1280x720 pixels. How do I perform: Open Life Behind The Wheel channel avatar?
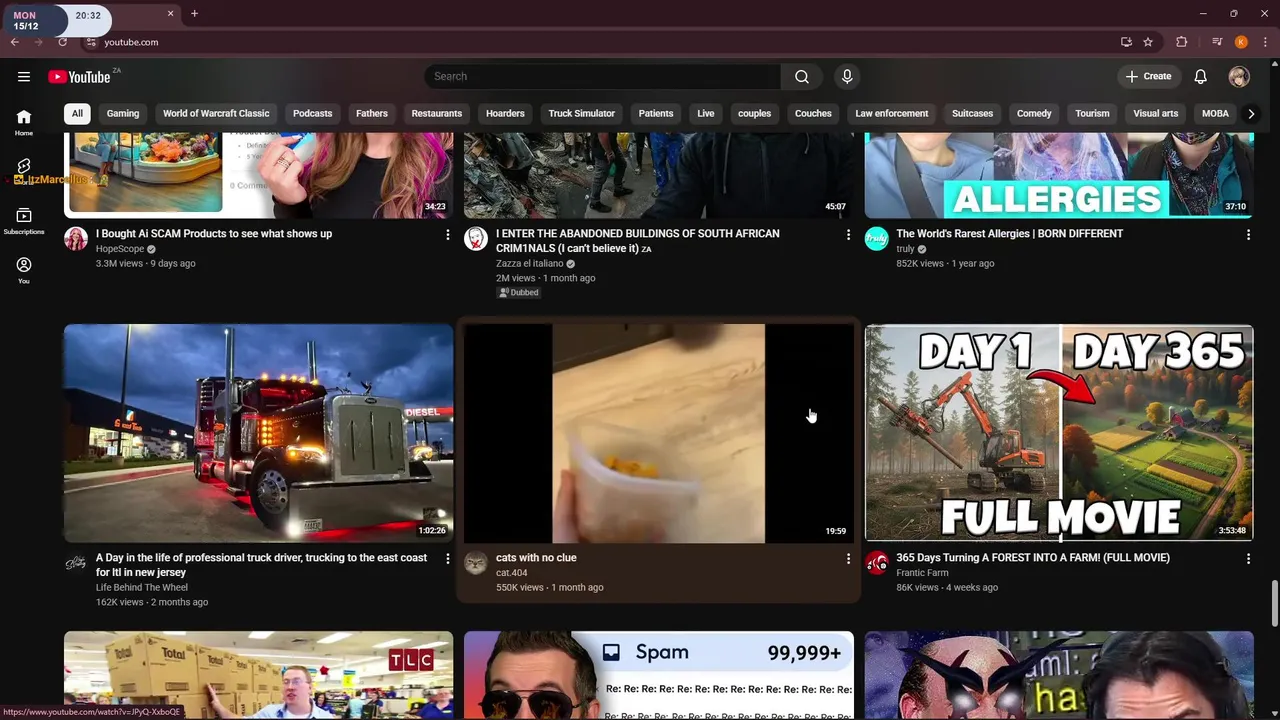point(76,562)
